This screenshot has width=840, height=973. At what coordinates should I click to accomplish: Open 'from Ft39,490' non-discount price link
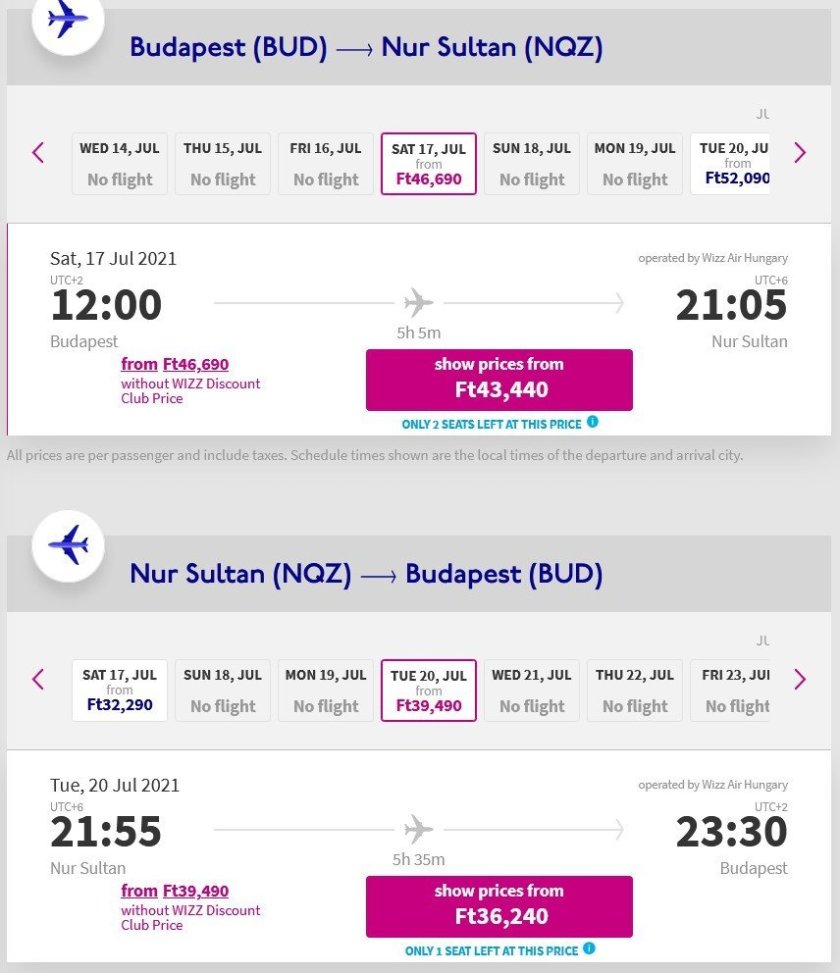[175, 891]
